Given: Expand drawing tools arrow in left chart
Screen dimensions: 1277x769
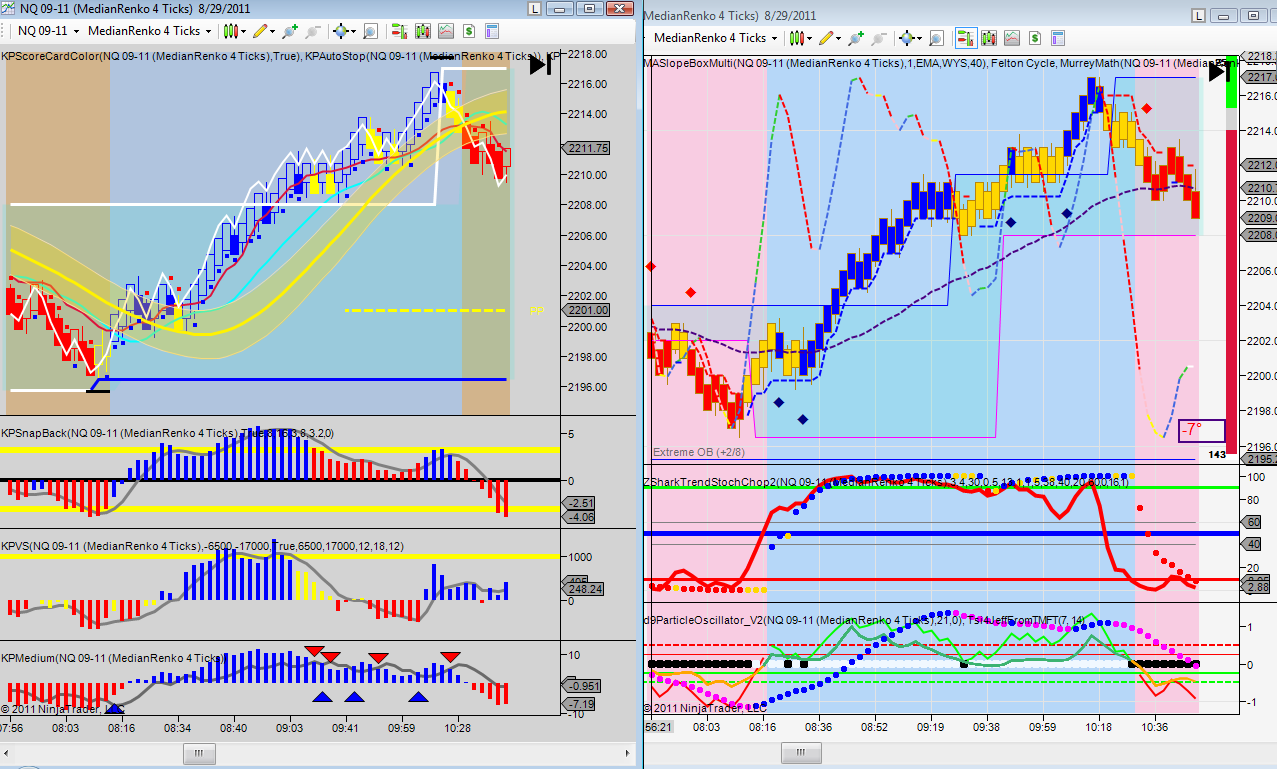Looking at the screenshot, I should 272,32.
